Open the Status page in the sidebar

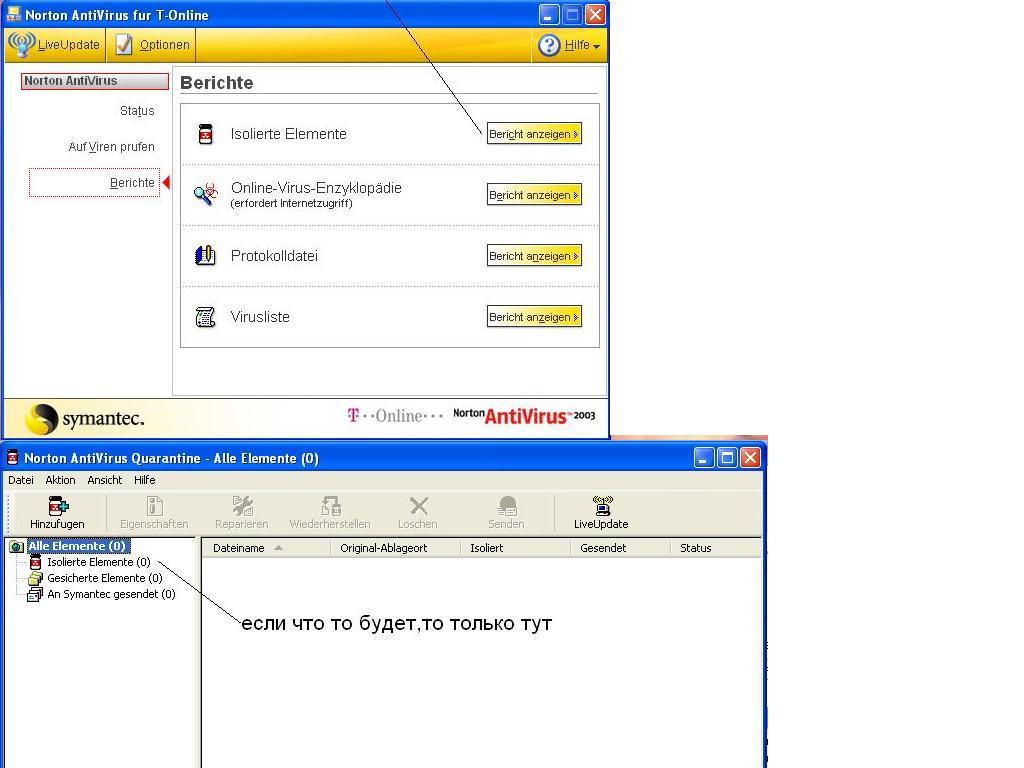pyautogui.click(x=137, y=110)
